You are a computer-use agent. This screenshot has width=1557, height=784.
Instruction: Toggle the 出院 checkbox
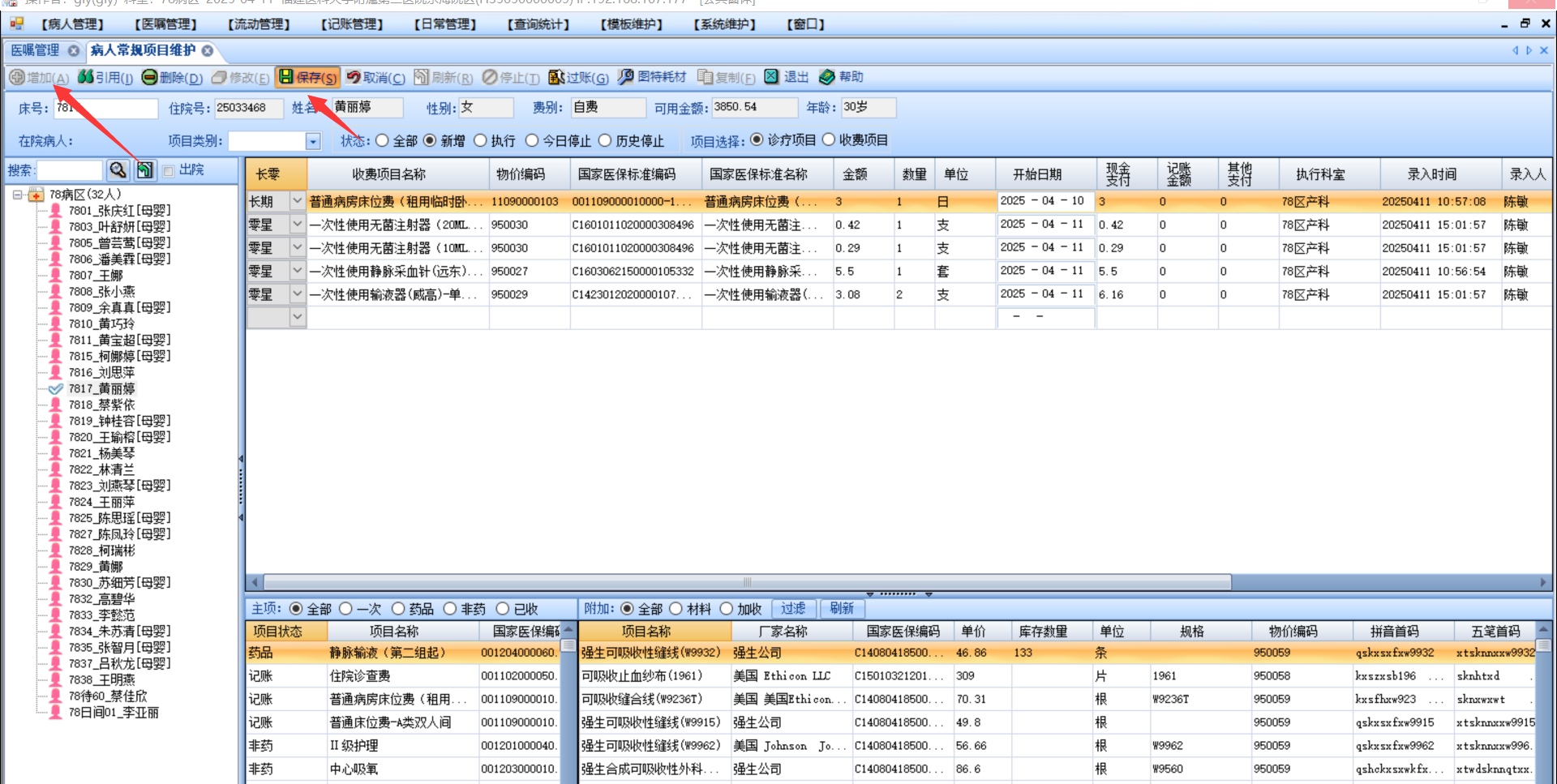click(168, 171)
